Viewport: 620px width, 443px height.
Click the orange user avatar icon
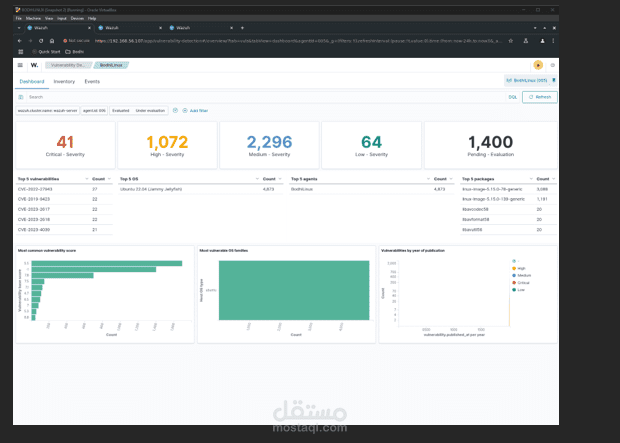(538, 65)
